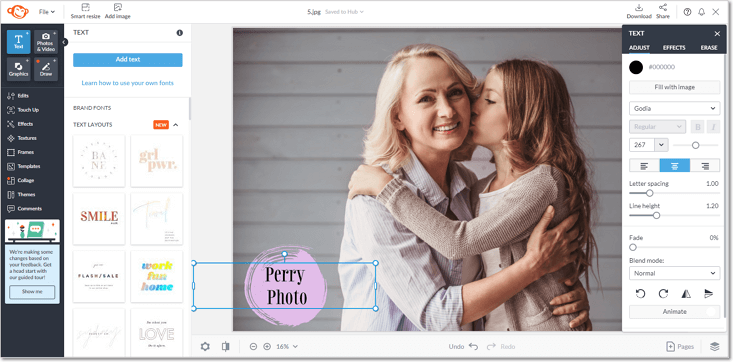The image size is (733, 362).
Task: Click the text panel info icon
Action: point(180,33)
